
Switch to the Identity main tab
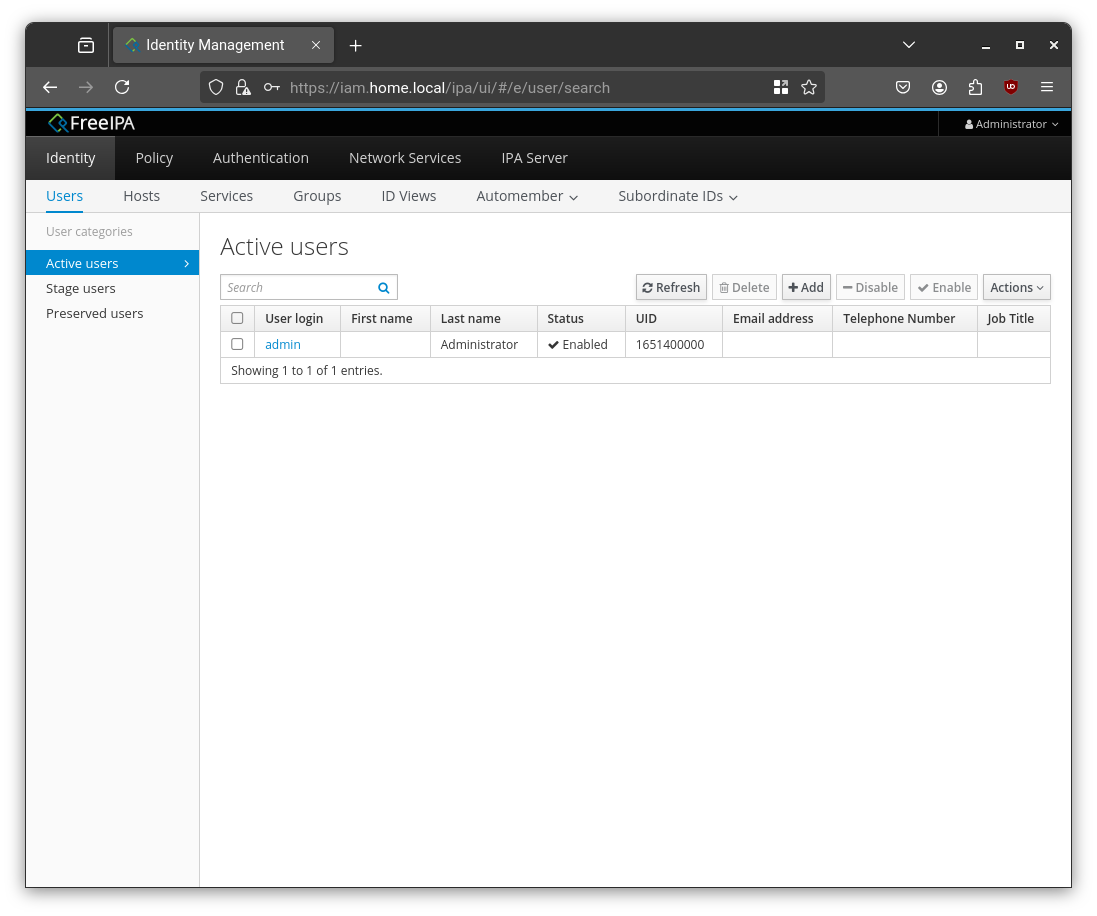71,158
